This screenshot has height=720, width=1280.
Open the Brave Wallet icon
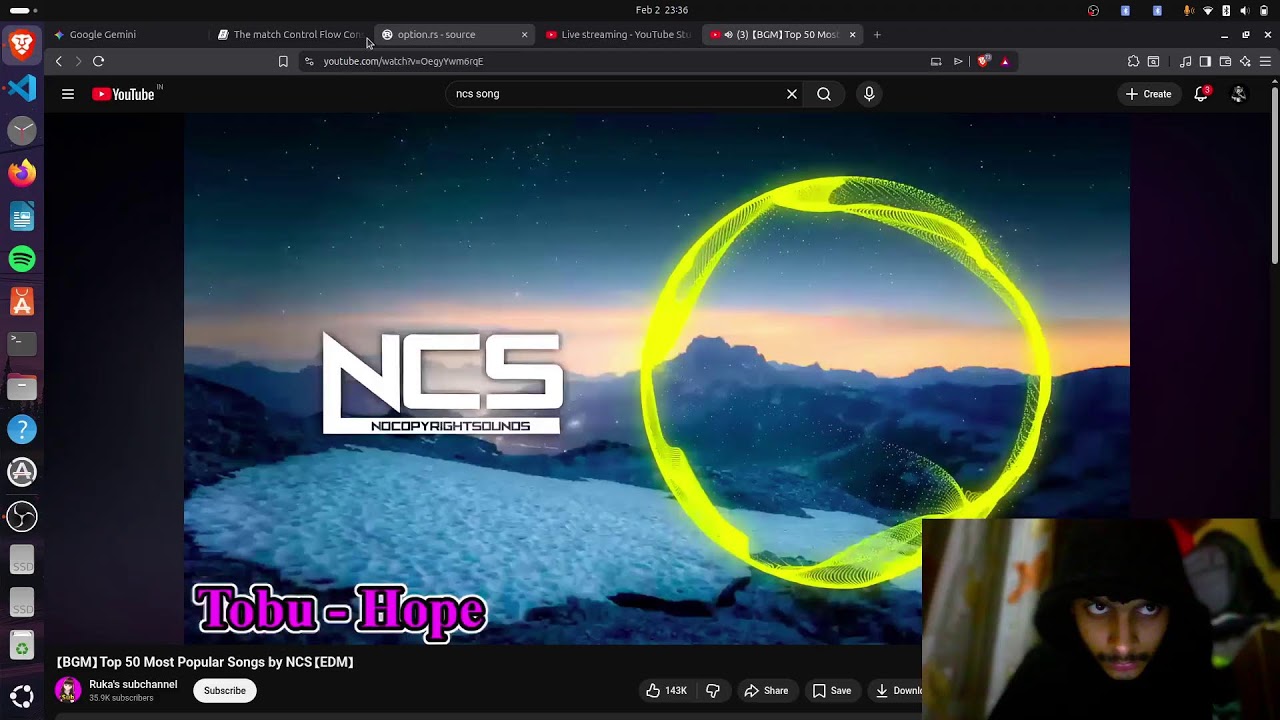coord(1225,61)
